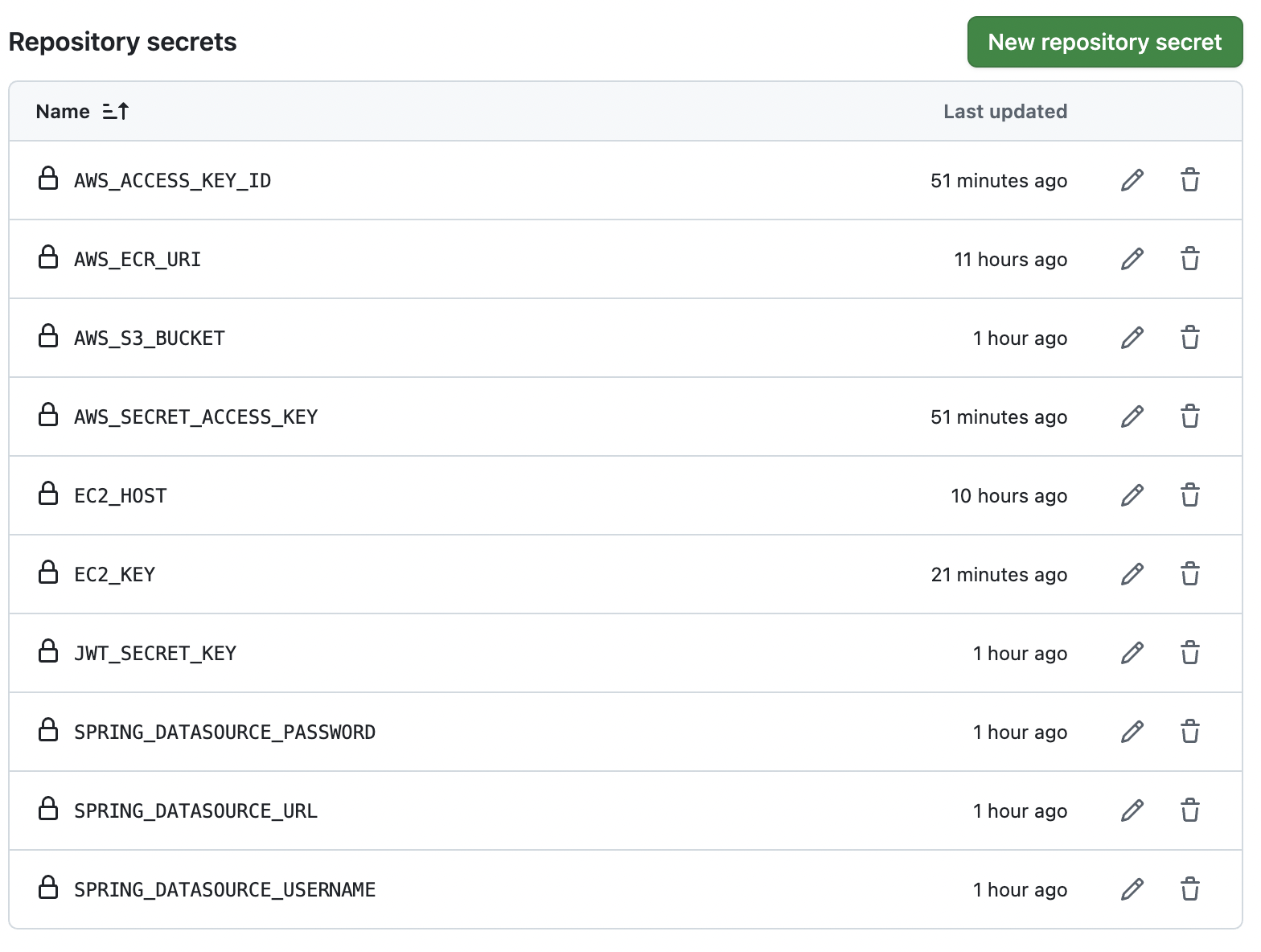Click '11 hours ago' for AWS_ECR_URI
Screen dimensions: 1261x952
[1011, 260]
